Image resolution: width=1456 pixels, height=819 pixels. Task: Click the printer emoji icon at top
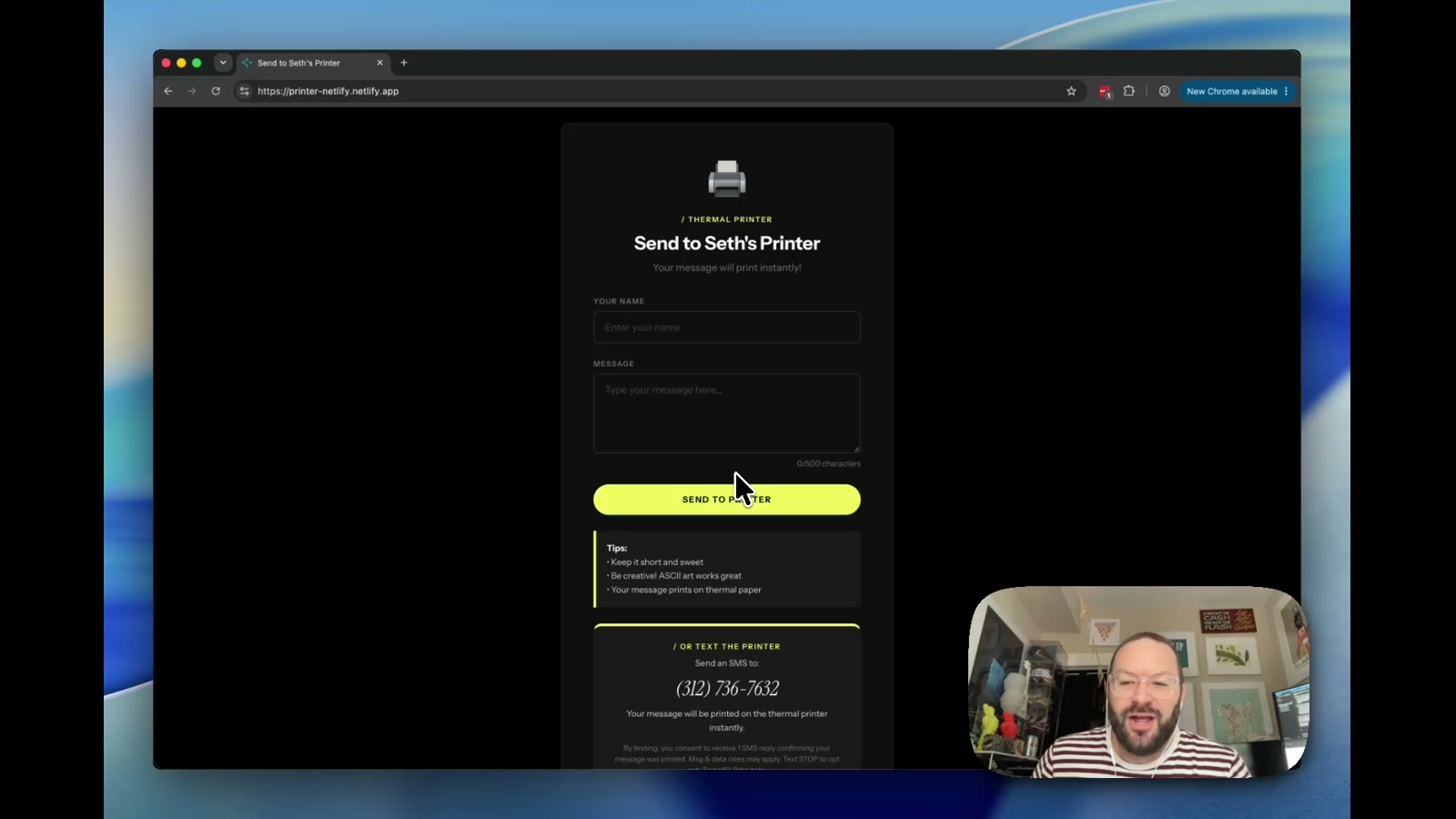tap(727, 178)
